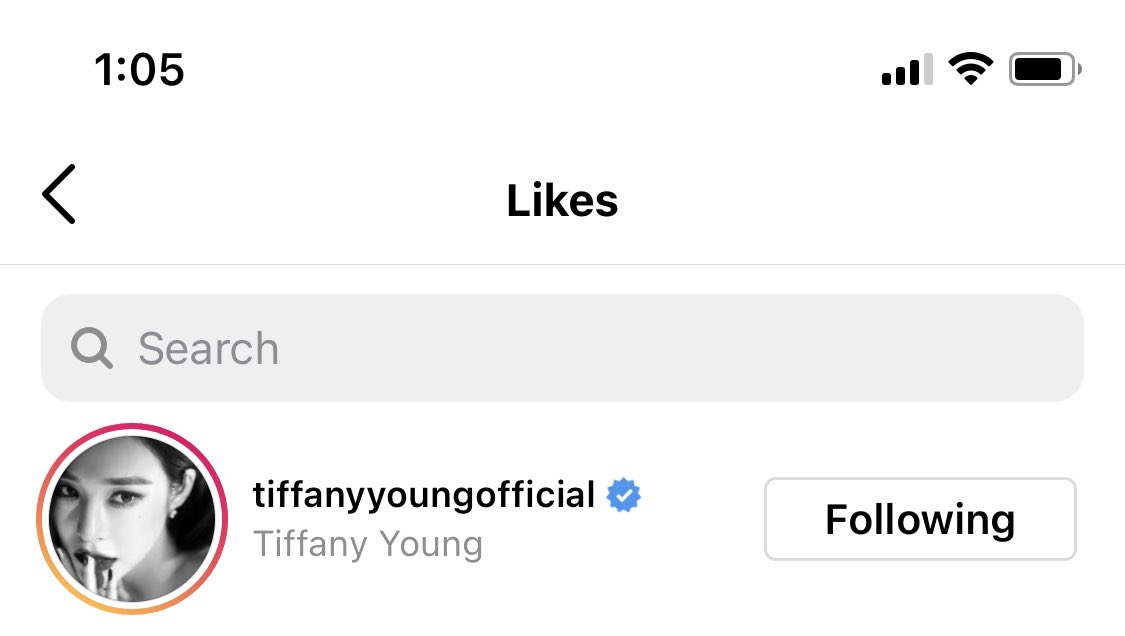
Task: Open the tiffanyyoungofficial list row
Action: (x=562, y=519)
